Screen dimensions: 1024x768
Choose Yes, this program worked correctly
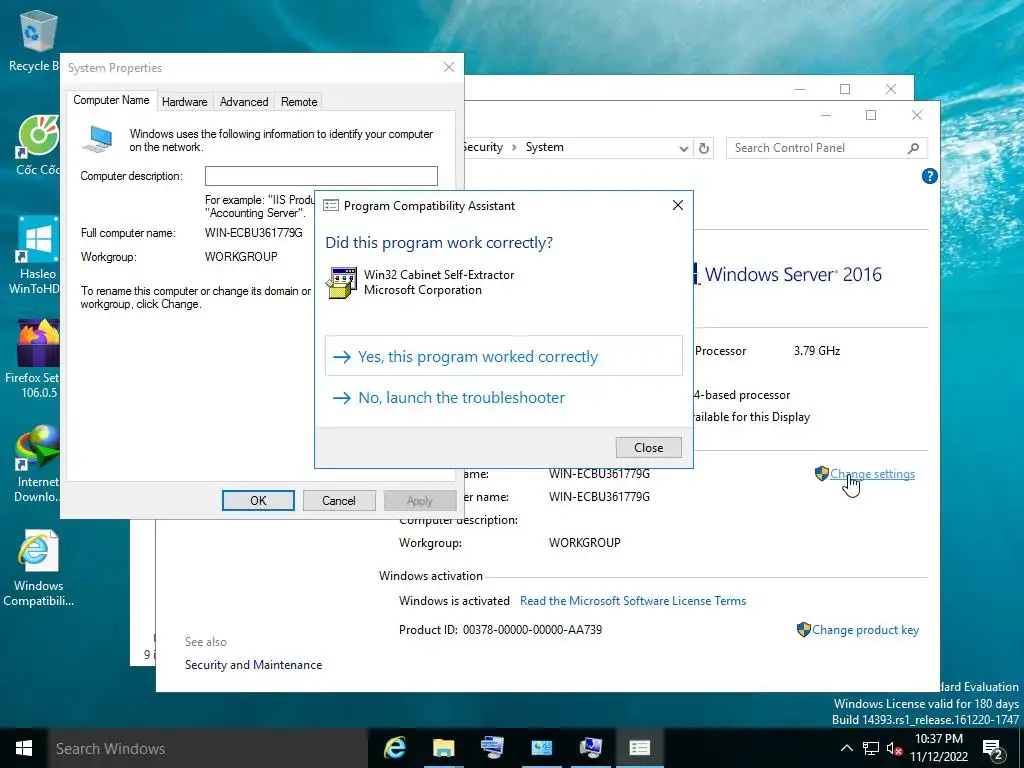coord(504,356)
